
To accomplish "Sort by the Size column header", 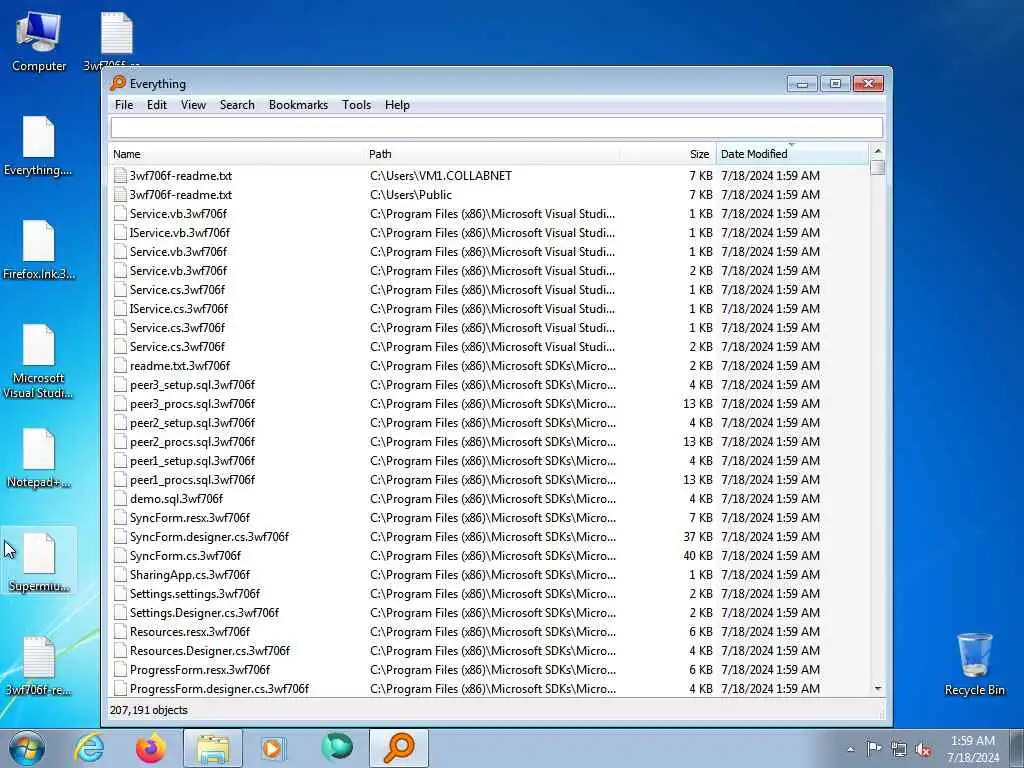I will 668,154.
